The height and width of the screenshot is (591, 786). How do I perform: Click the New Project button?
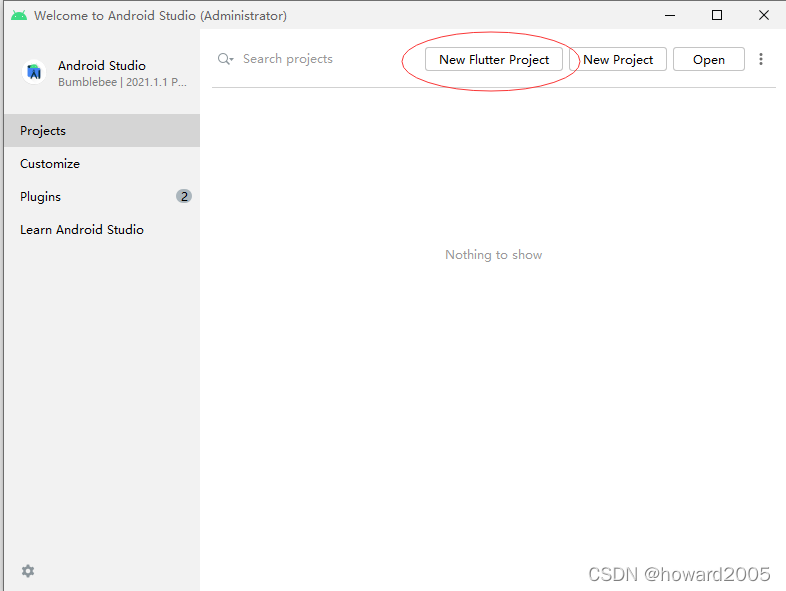pyautogui.click(x=618, y=60)
